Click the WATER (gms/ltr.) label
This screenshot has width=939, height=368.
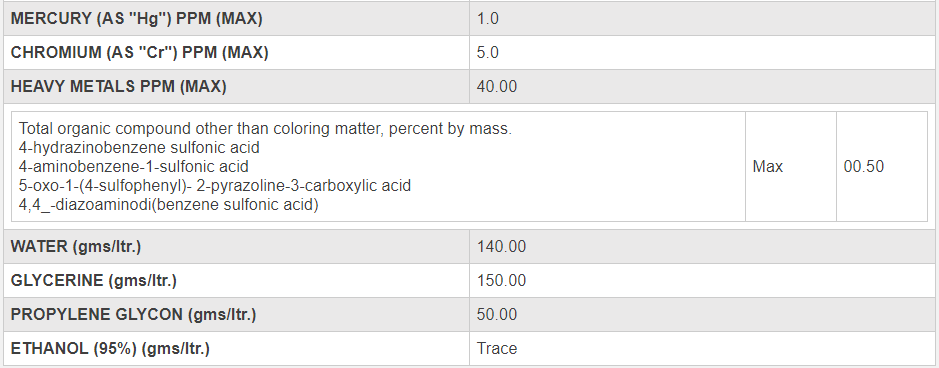(x=76, y=247)
